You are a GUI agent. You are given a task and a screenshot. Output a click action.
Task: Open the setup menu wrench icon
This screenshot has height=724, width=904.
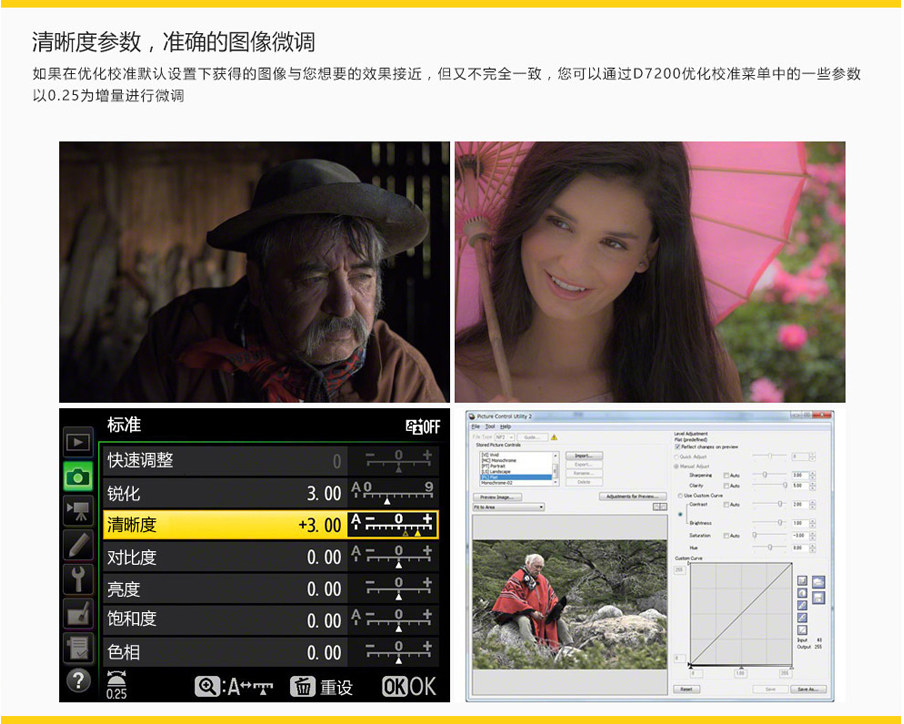pos(78,579)
